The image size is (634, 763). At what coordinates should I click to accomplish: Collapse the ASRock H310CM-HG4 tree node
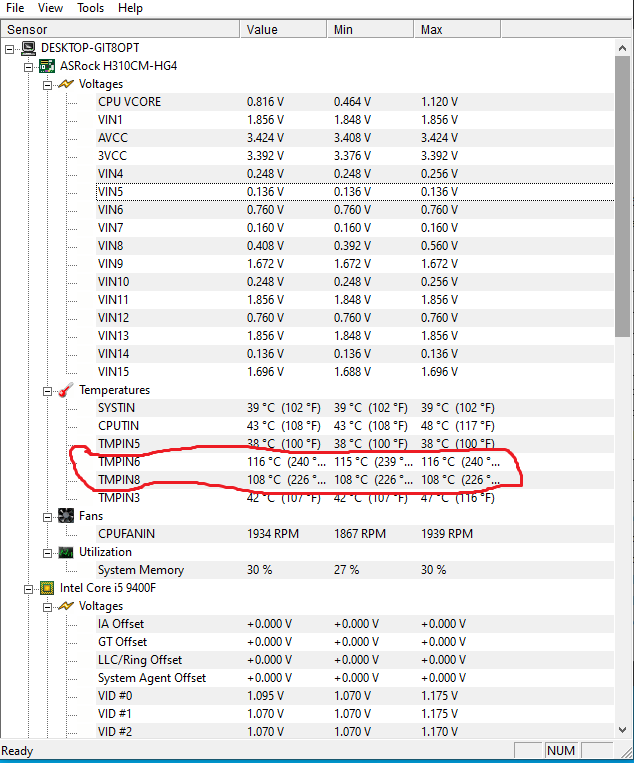pos(29,66)
